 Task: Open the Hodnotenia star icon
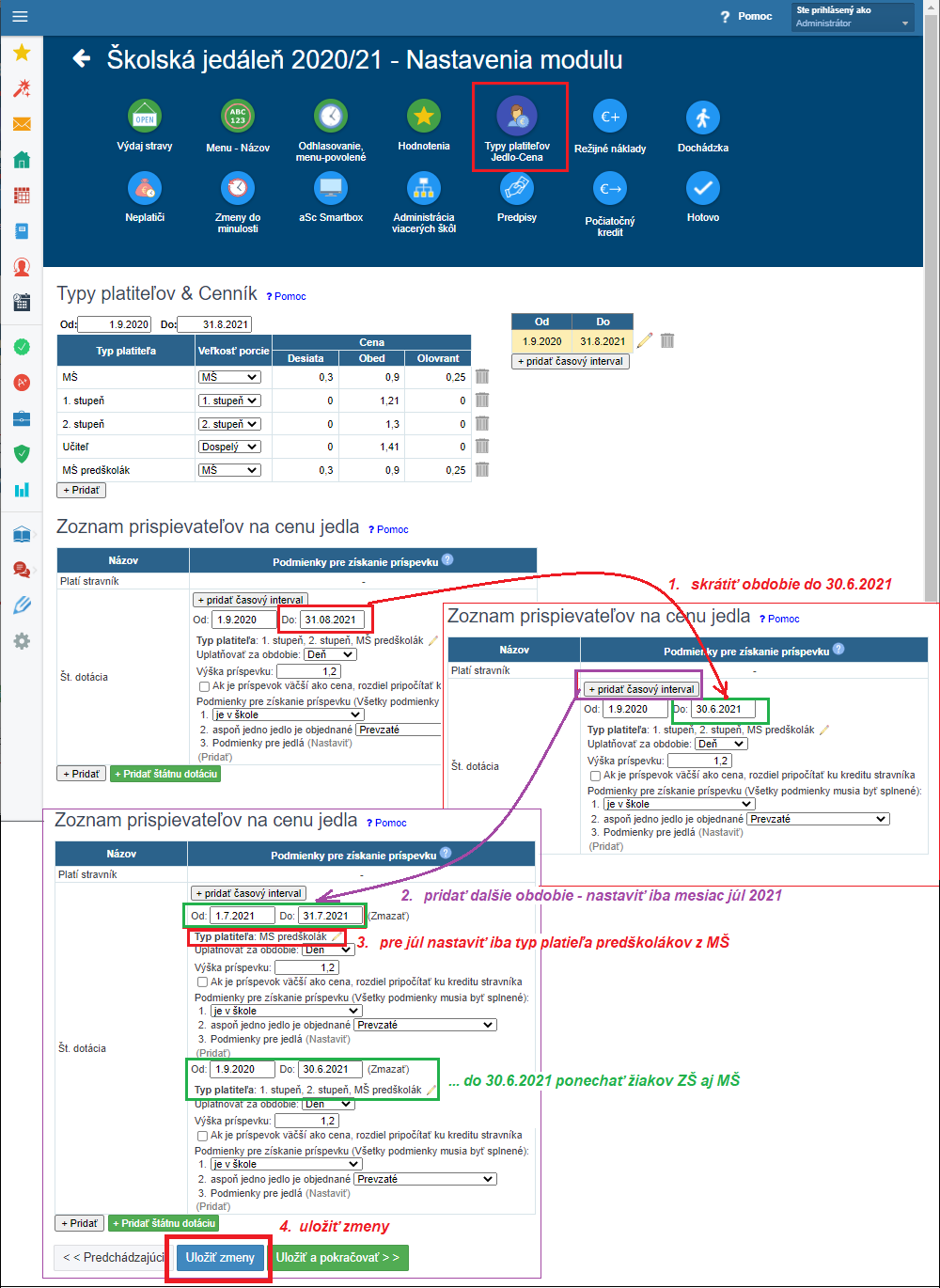click(x=424, y=117)
